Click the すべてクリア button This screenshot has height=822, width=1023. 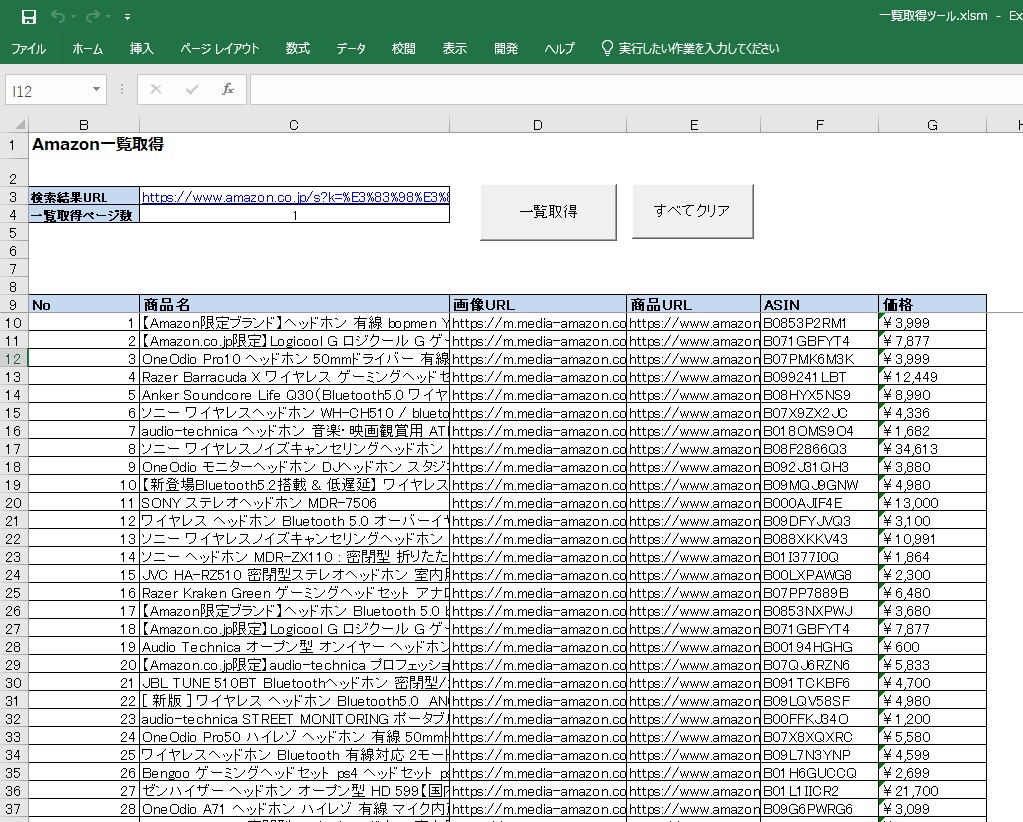point(692,211)
